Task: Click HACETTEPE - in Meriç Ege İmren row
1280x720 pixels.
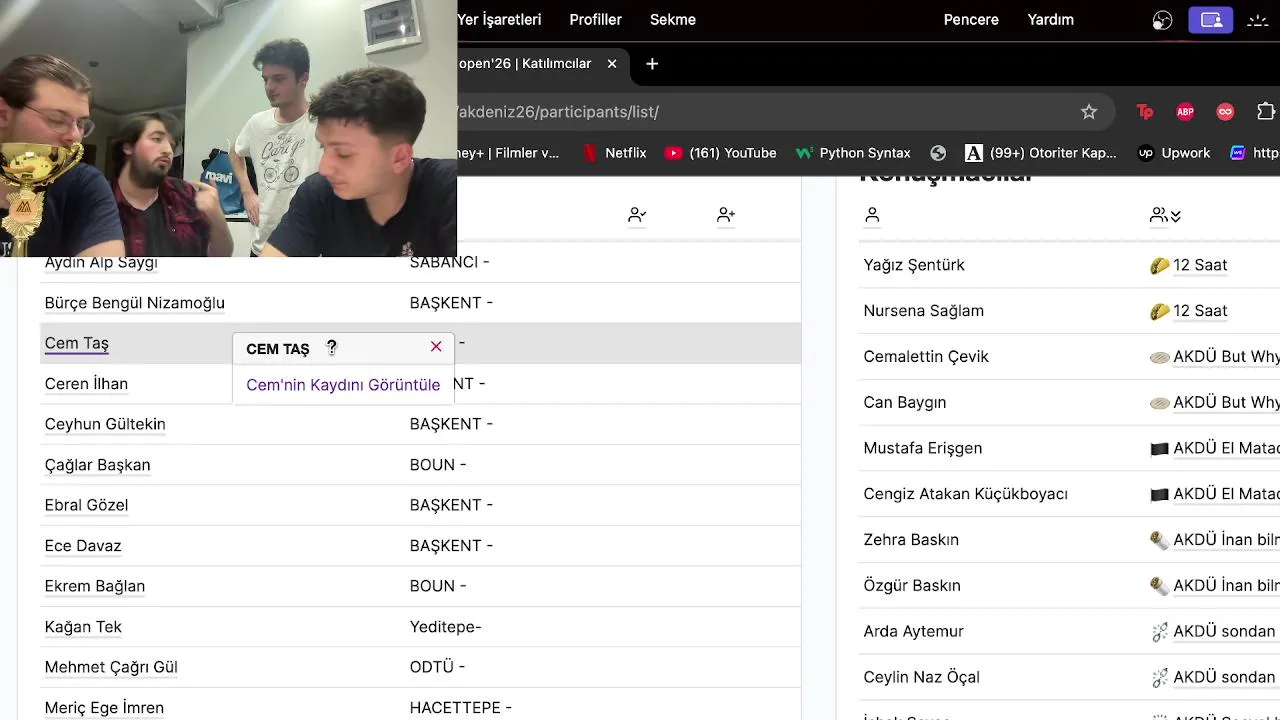Action: pos(460,708)
